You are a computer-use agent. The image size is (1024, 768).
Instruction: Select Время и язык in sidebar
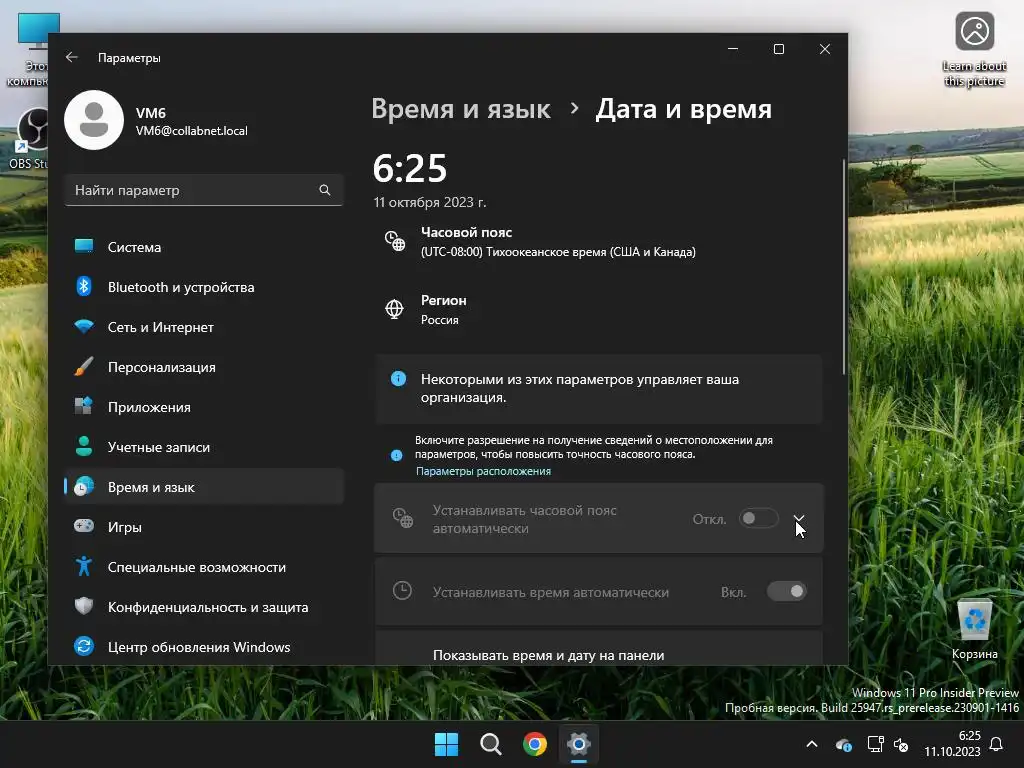click(204, 487)
